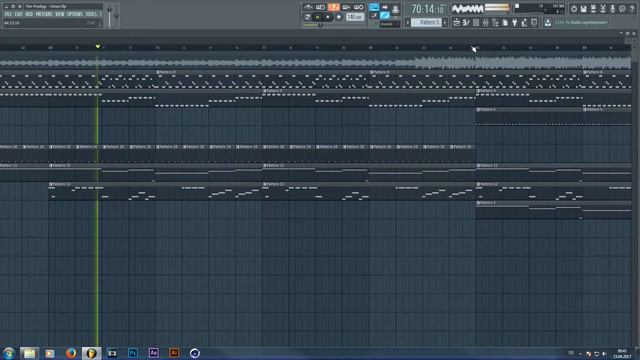Toggle loop recording
Screen dimensions: 640x360
coord(359,7)
